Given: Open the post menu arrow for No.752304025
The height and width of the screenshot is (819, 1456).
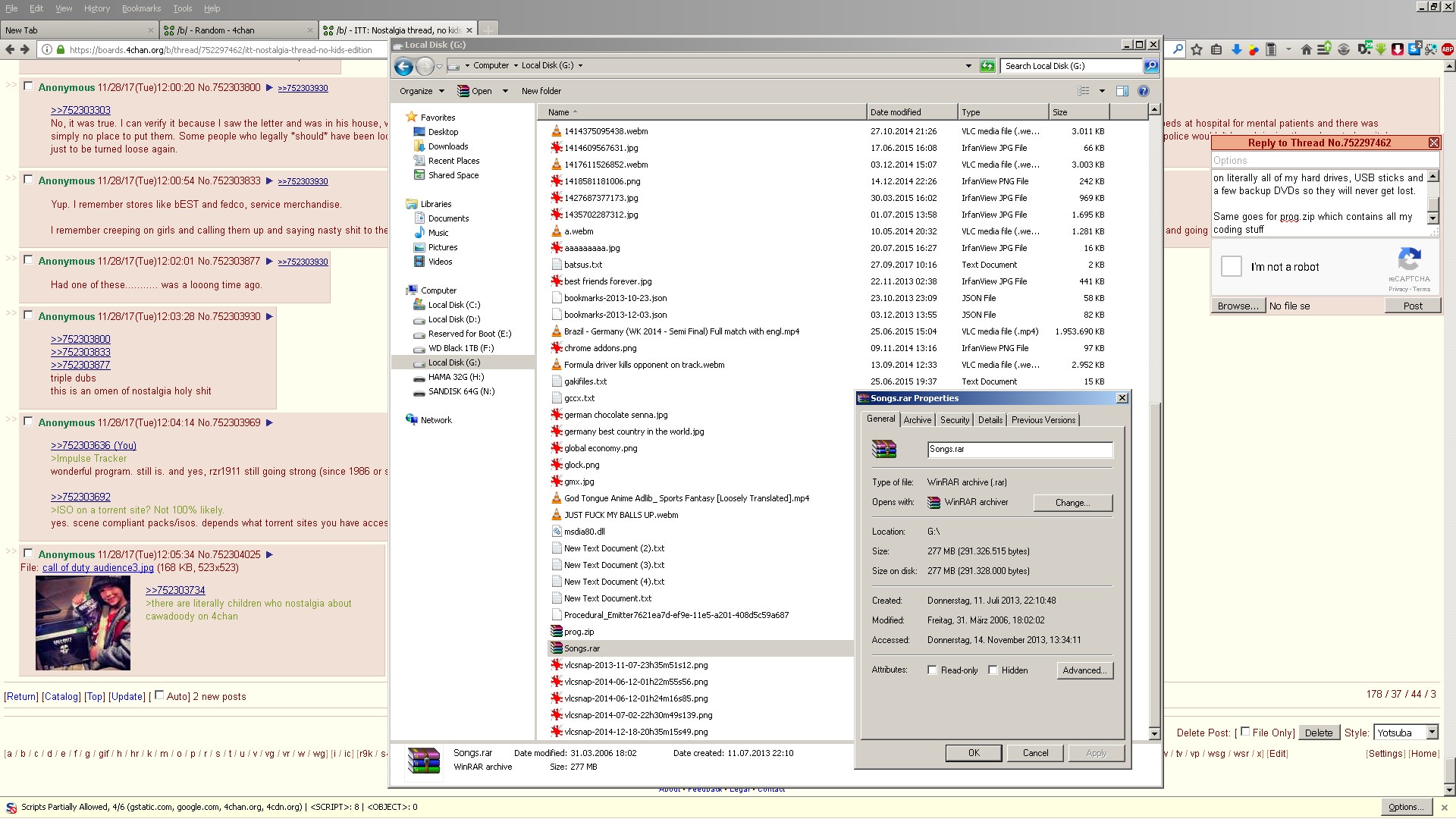Looking at the screenshot, I should click(x=269, y=555).
